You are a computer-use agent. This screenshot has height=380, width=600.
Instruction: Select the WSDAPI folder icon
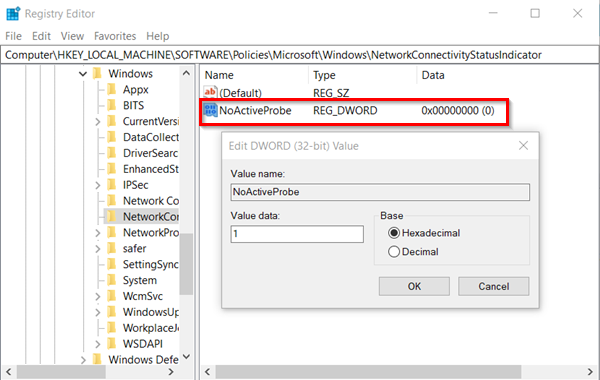(112, 344)
